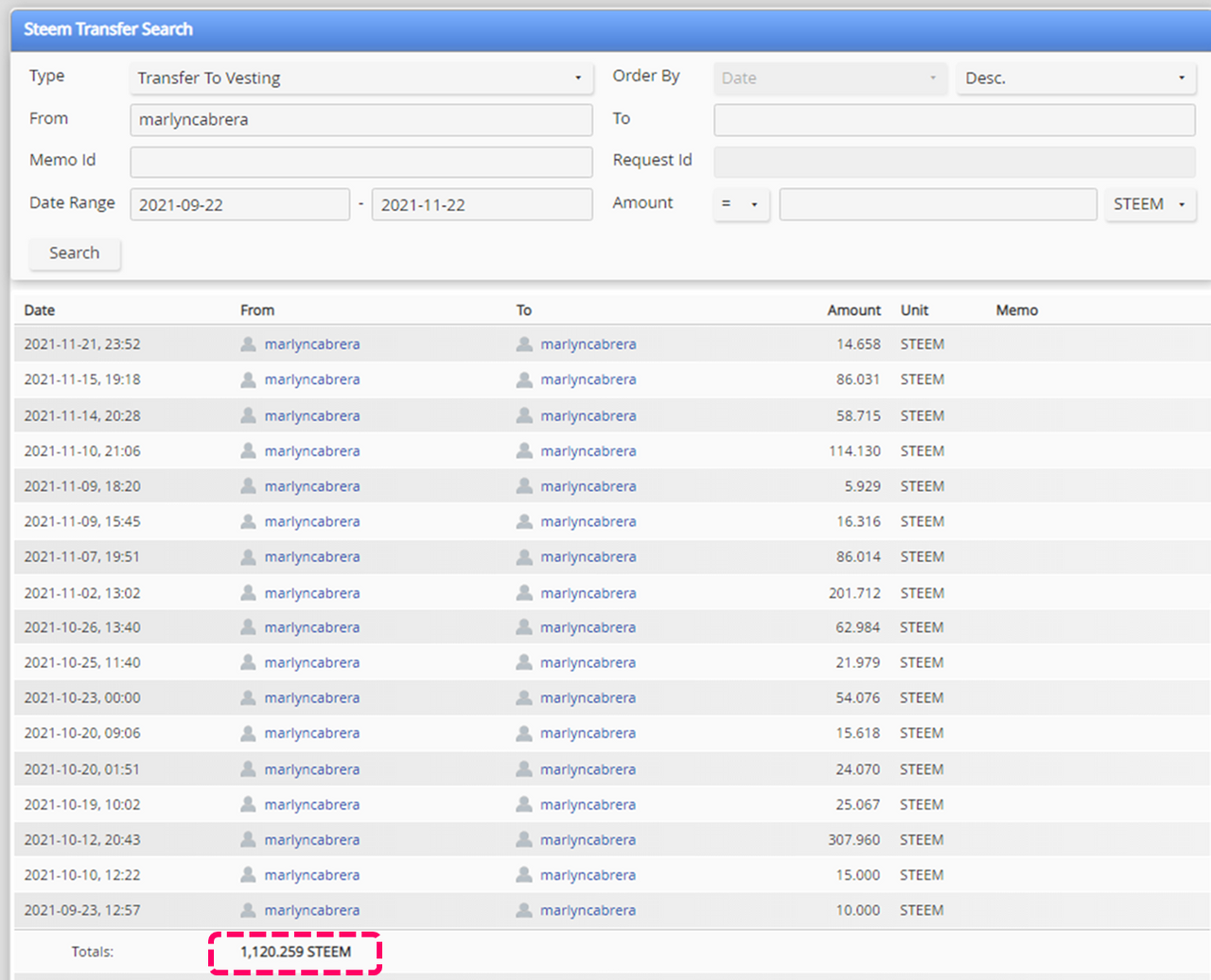Click To user icon in 2021-11-14, 20:28 row
This screenshot has height=980, width=1211.
coord(524,415)
